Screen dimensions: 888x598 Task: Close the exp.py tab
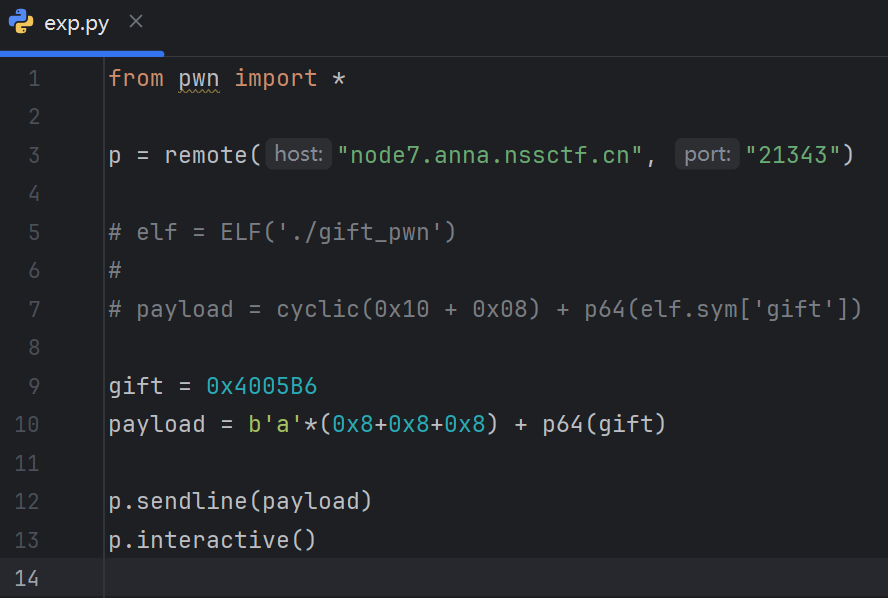136,22
